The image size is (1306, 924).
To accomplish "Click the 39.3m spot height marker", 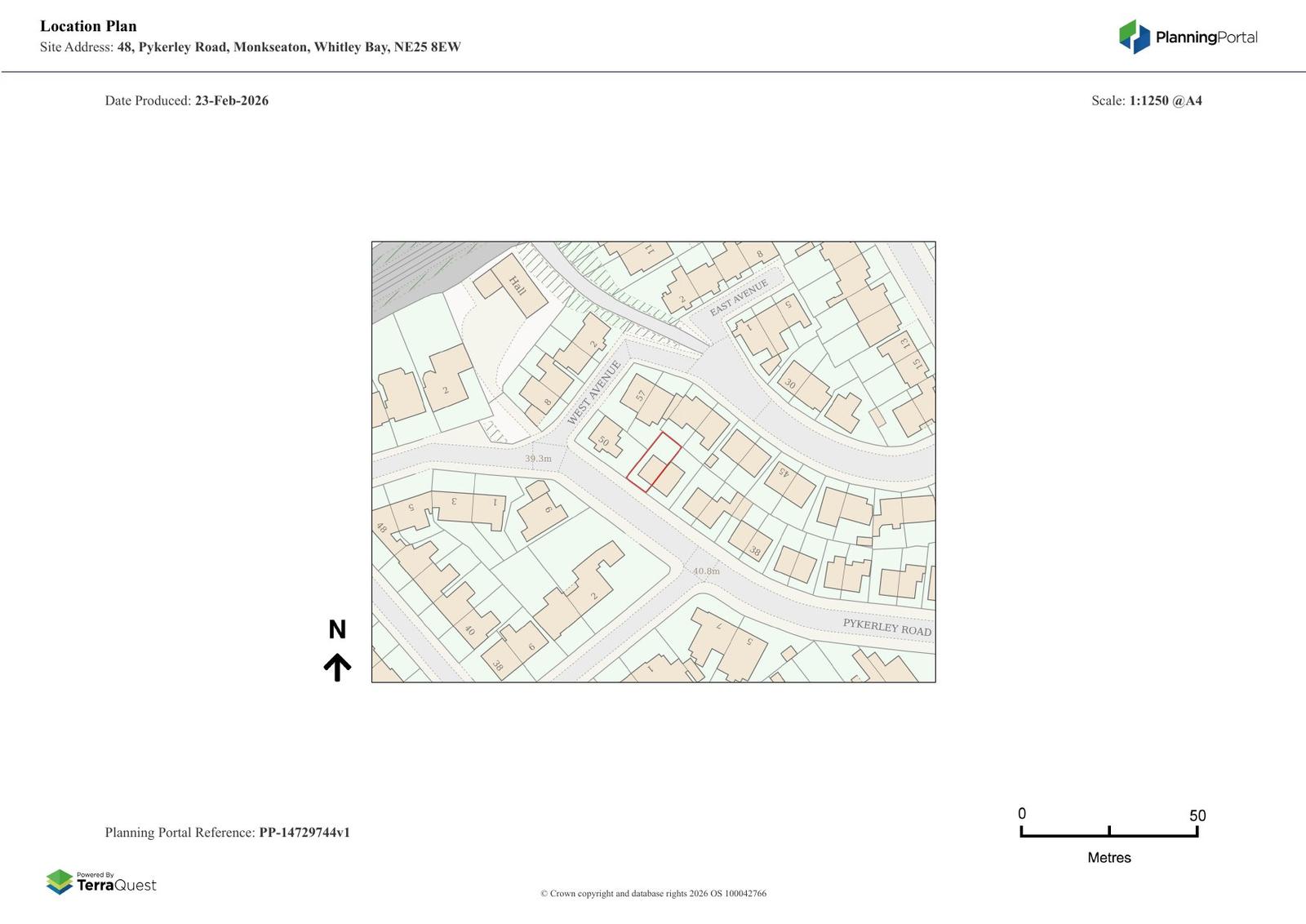I will click(x=538, y=459).
